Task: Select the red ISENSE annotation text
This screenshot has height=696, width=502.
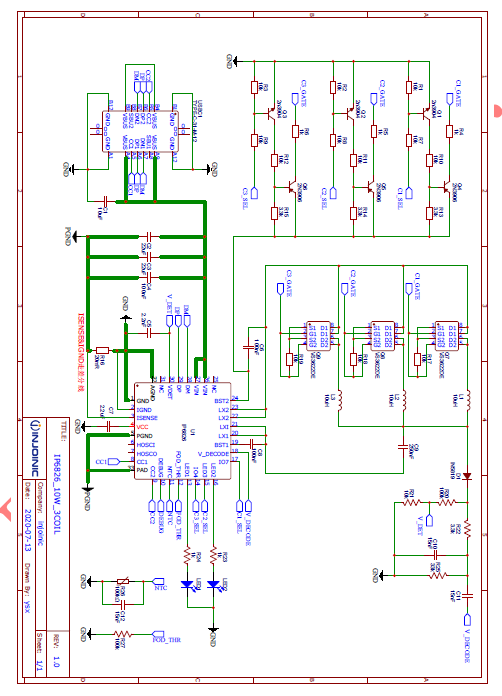Action: tap(81, 353)
